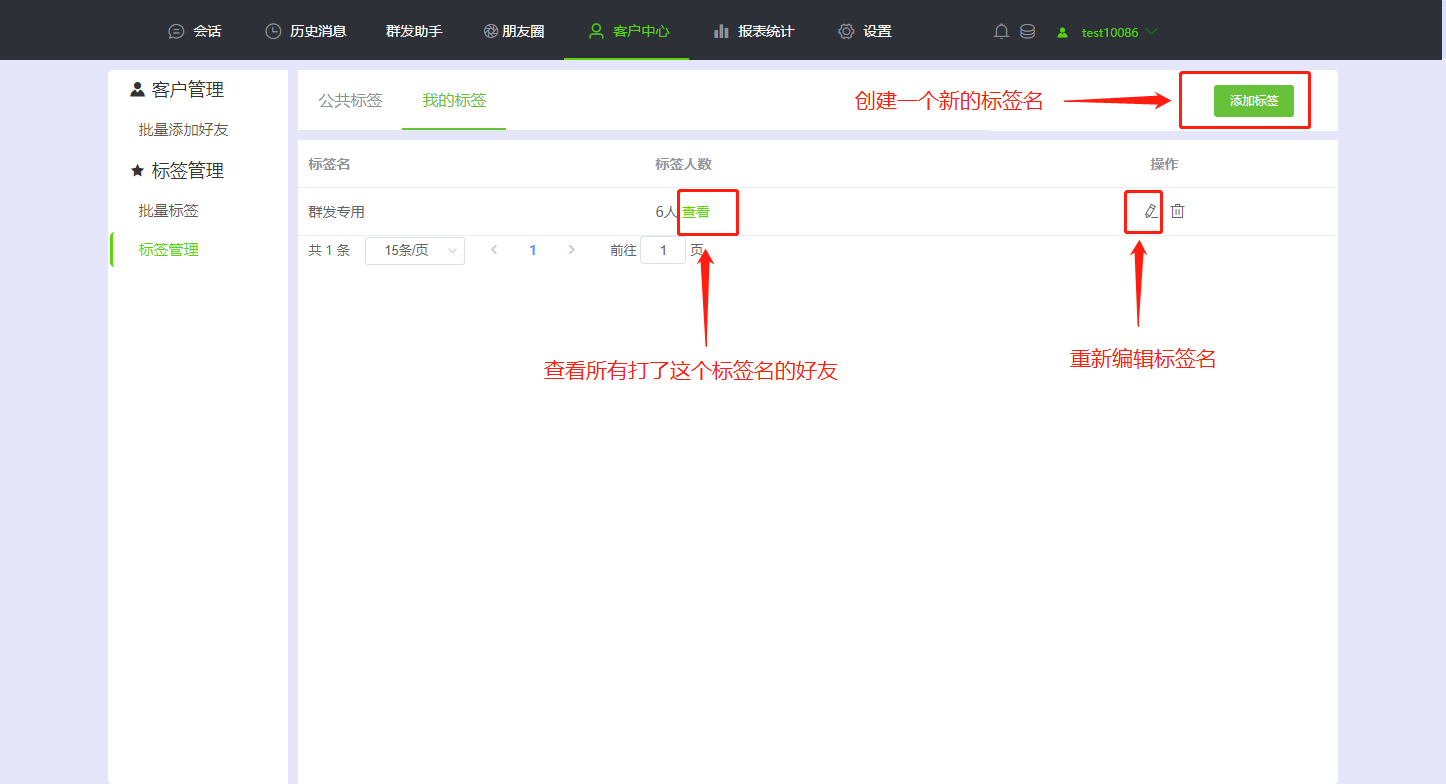Click the 客户中心 person icon

(x=595, y=30)
